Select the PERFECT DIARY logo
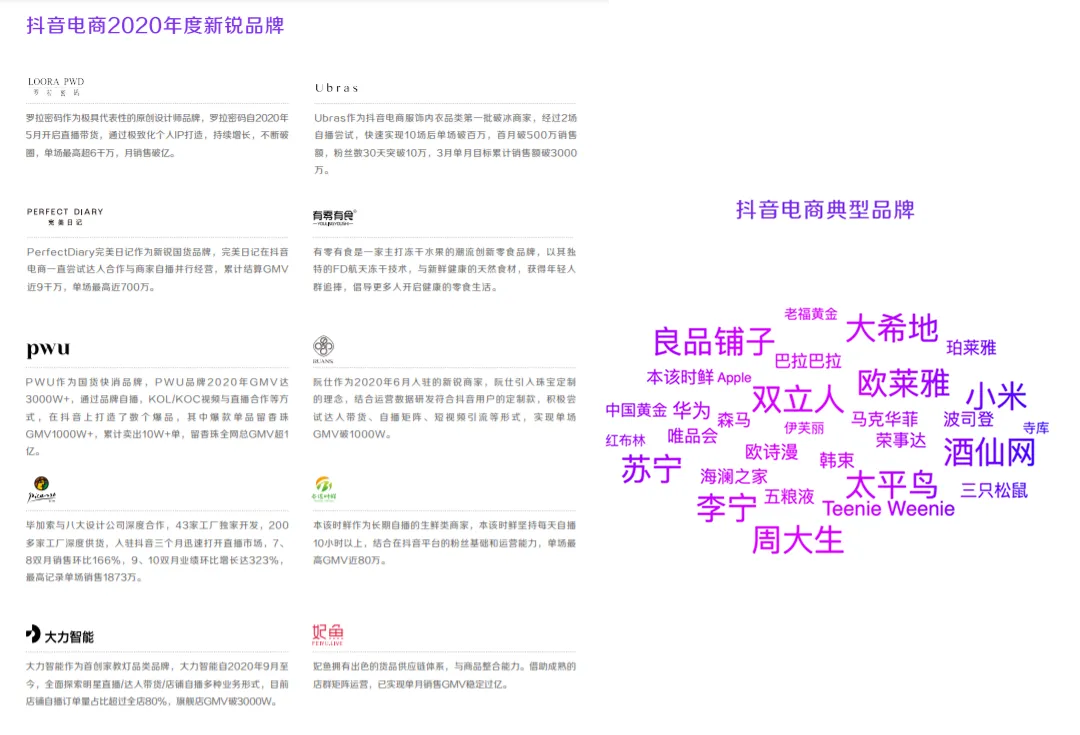Image resolution: width=1080 pixels, height=735 pixels. click(x=65, y=216)
